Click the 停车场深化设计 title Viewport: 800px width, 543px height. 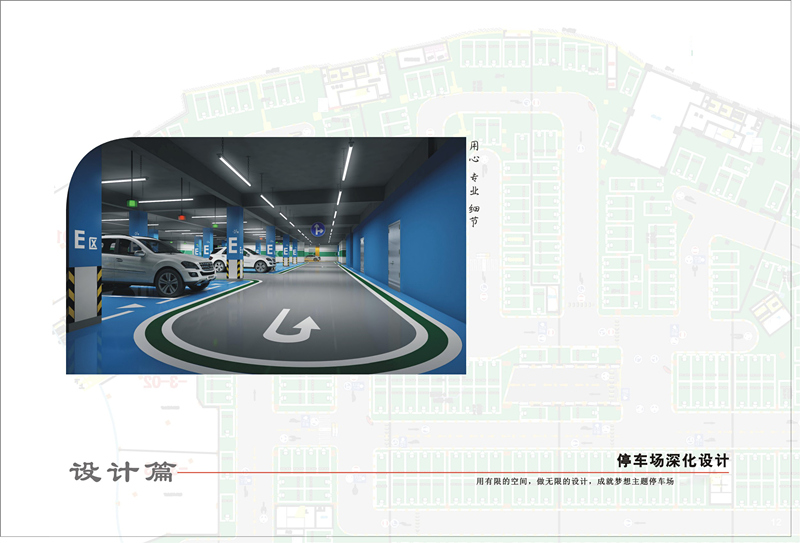pyautogui.click(x=673, y=461)
